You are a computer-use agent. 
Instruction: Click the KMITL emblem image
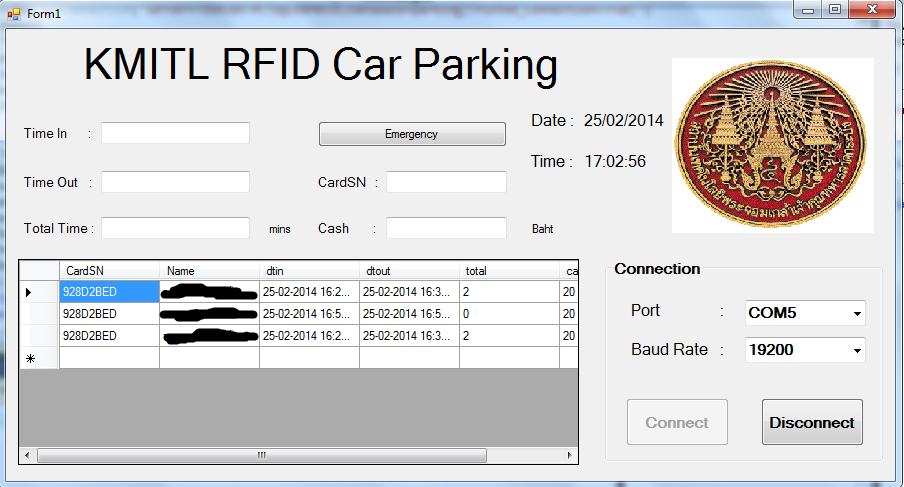[773, 145]
